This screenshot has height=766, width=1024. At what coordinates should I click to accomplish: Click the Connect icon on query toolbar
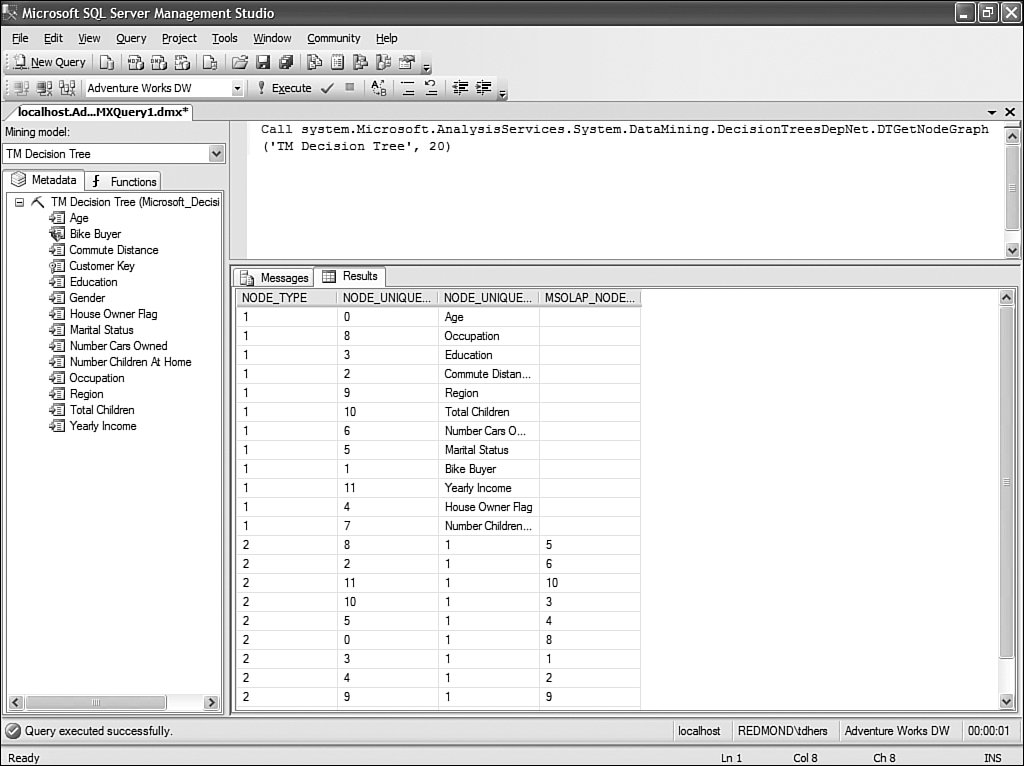(21, 88)
